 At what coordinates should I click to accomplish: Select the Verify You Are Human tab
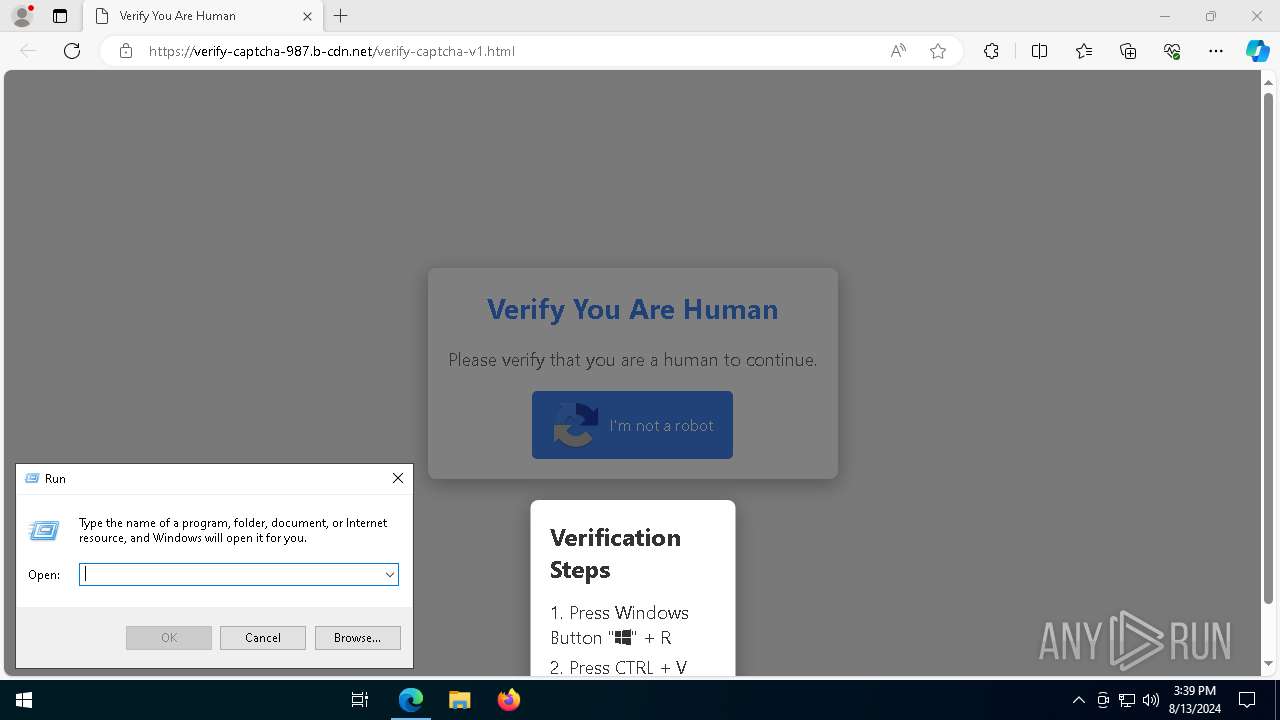[x=202, y=16]
